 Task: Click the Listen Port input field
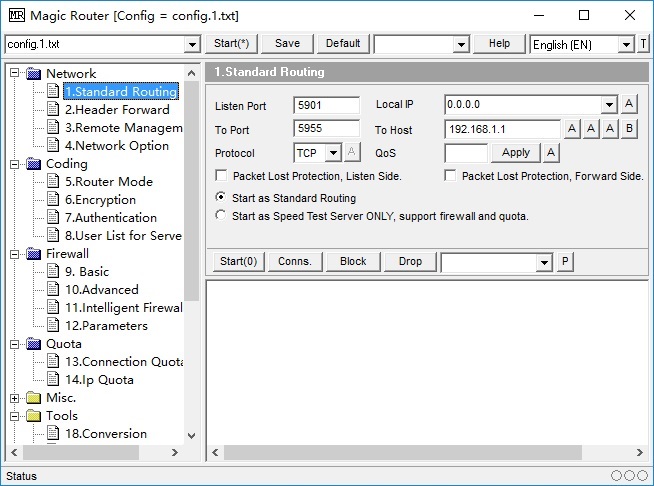coord(327,105)
